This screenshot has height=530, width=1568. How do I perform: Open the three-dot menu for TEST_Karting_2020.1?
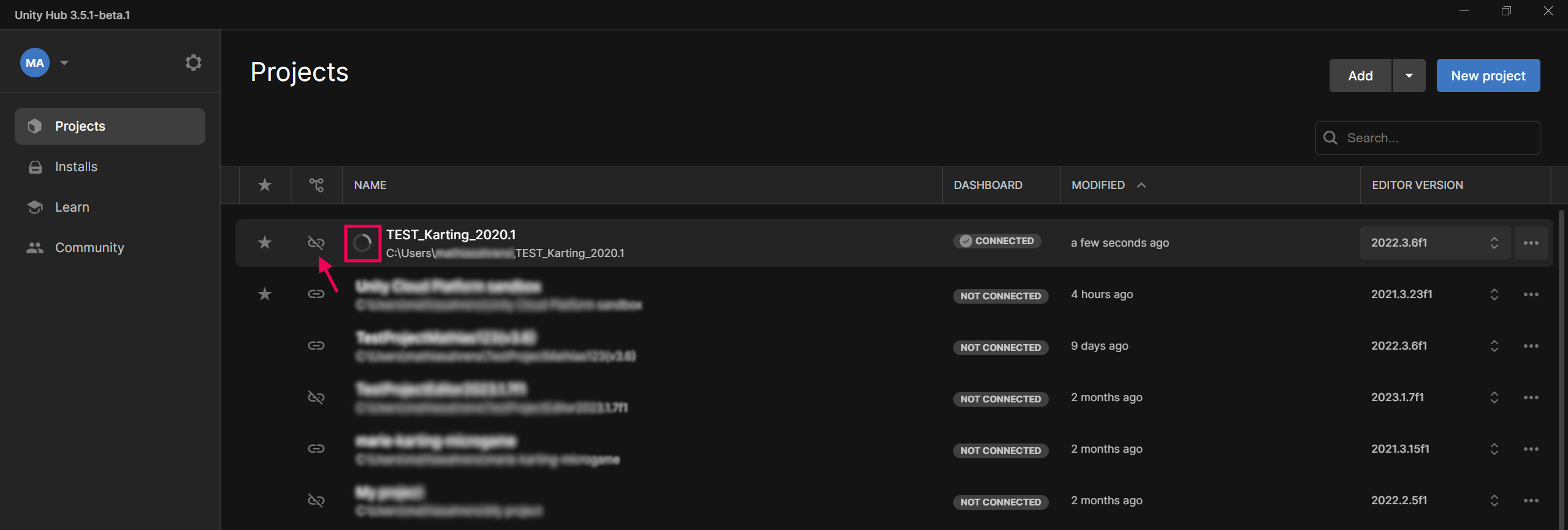tap(1531, 243)
